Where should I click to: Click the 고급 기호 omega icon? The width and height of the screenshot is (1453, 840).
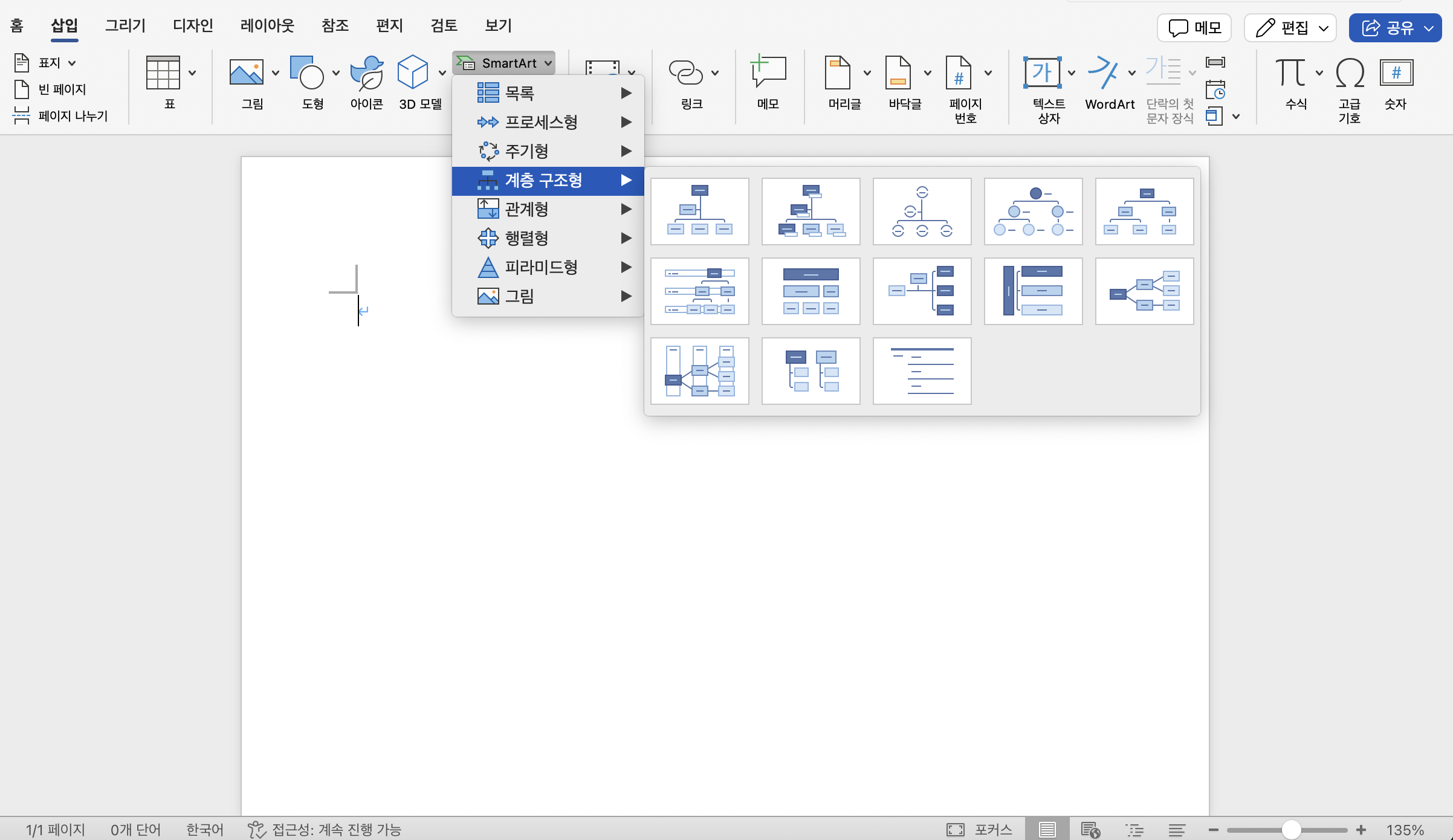1350,73
